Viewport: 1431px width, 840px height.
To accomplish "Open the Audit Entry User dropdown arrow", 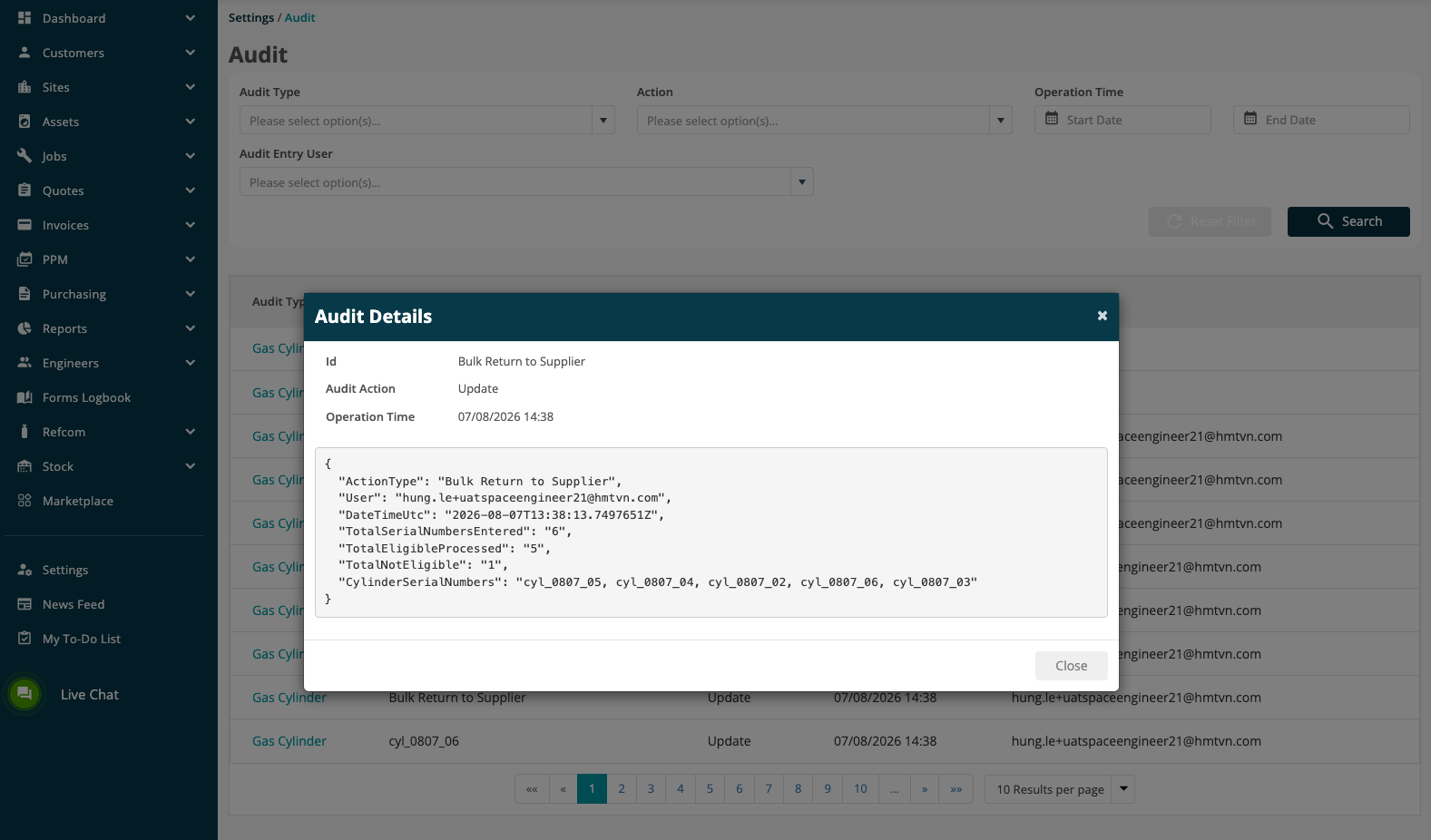I will point(802,181).
